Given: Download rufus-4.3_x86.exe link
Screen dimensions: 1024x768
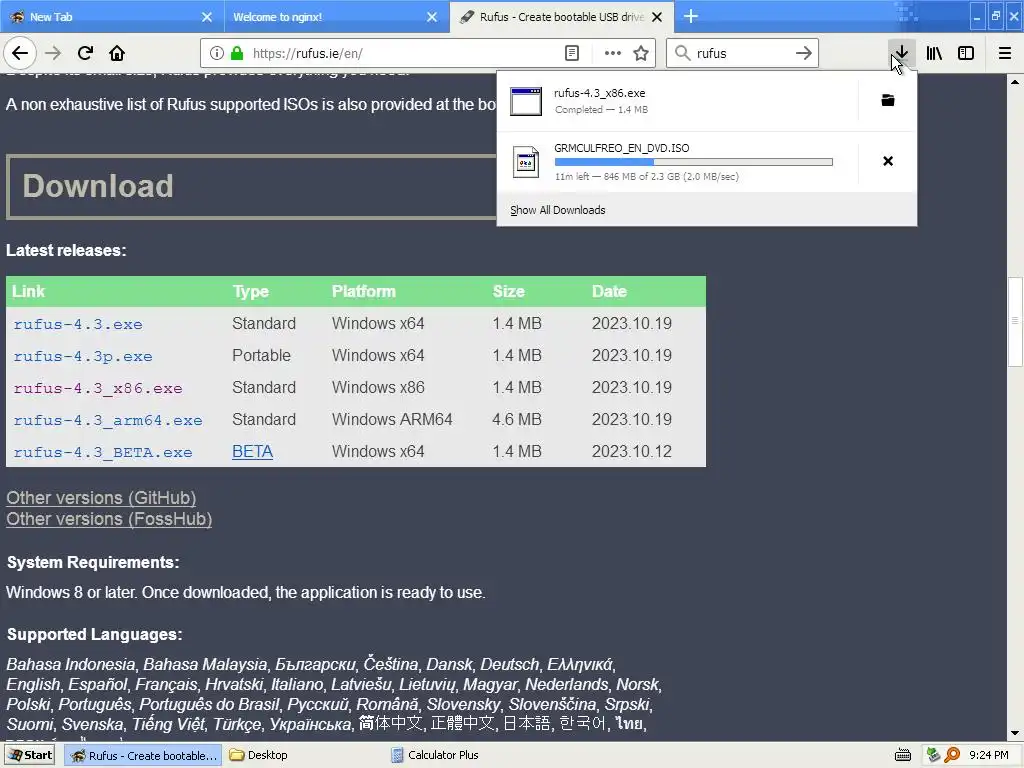Looking at the screenshot, I should click(98, 388).
